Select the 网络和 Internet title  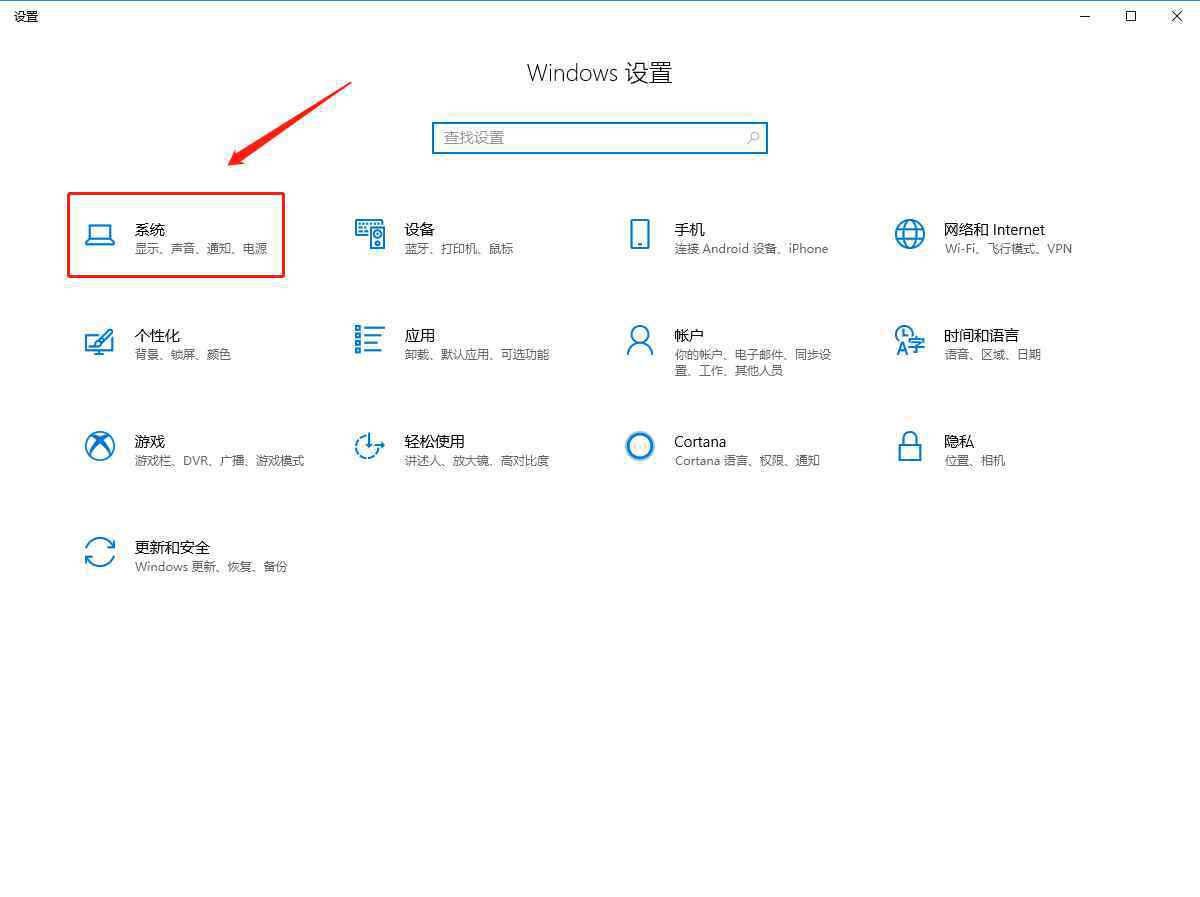click(x=995, y=230)
